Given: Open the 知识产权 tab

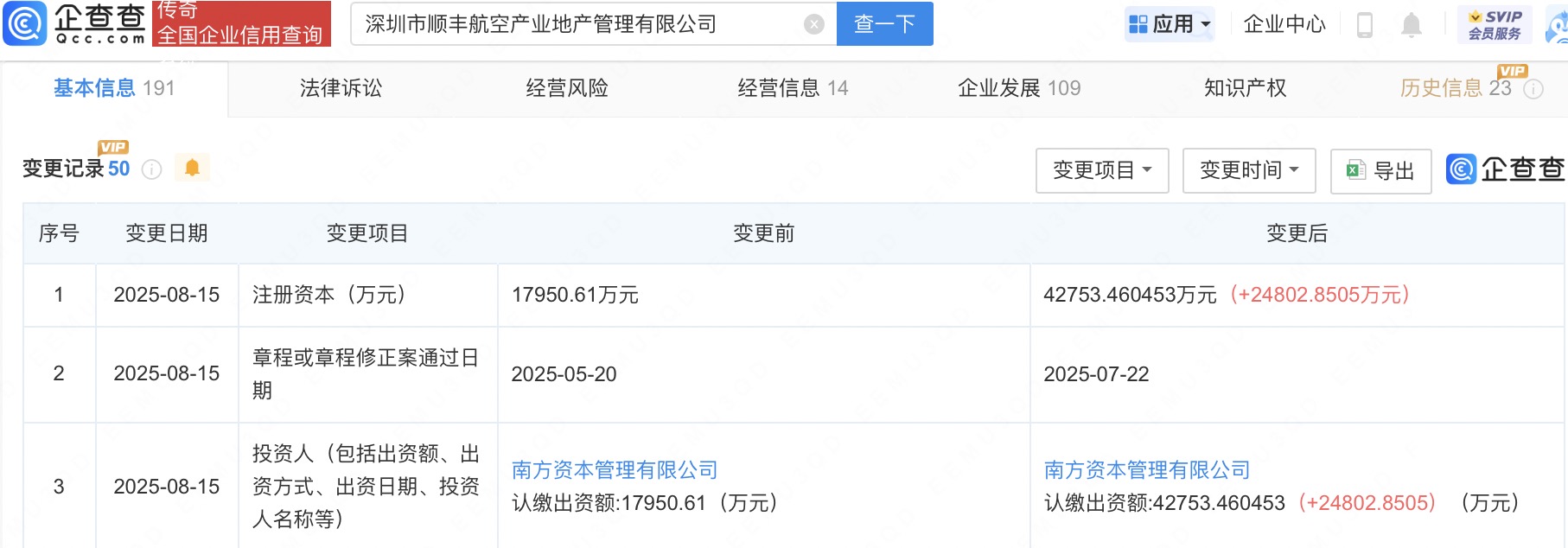Looking at the screenshot, I should (x=1245, y=88).
